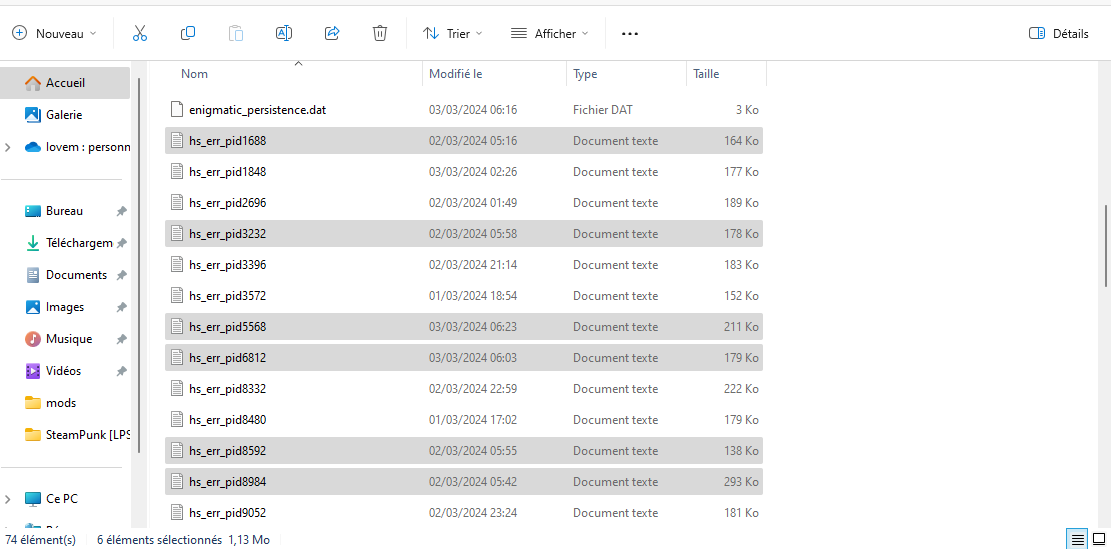Sort by the Type column header
The height and width of the screenshot is (549, 1111).
click(x=585, y=74)
